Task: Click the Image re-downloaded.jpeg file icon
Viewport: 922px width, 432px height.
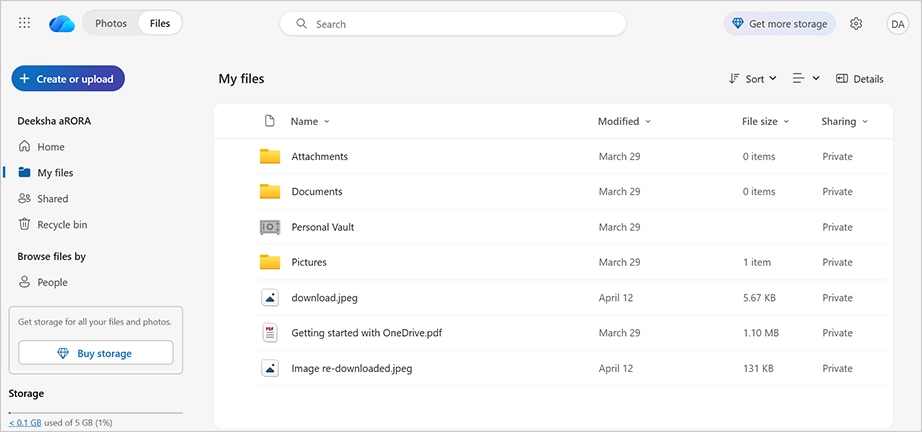Action: 270,368
